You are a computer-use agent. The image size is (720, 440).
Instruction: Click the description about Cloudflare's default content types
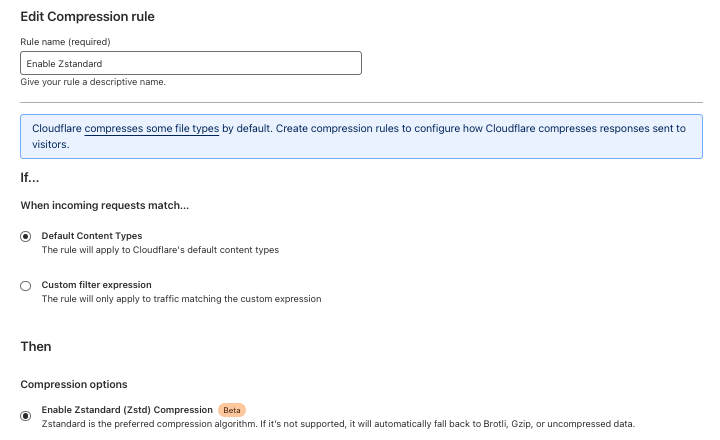[160, 250]
